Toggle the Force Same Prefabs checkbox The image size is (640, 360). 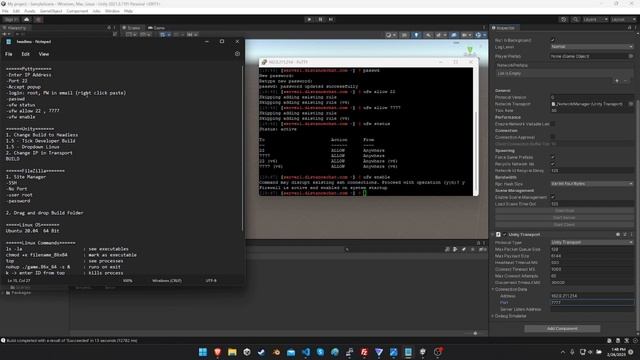coord(553,157)
